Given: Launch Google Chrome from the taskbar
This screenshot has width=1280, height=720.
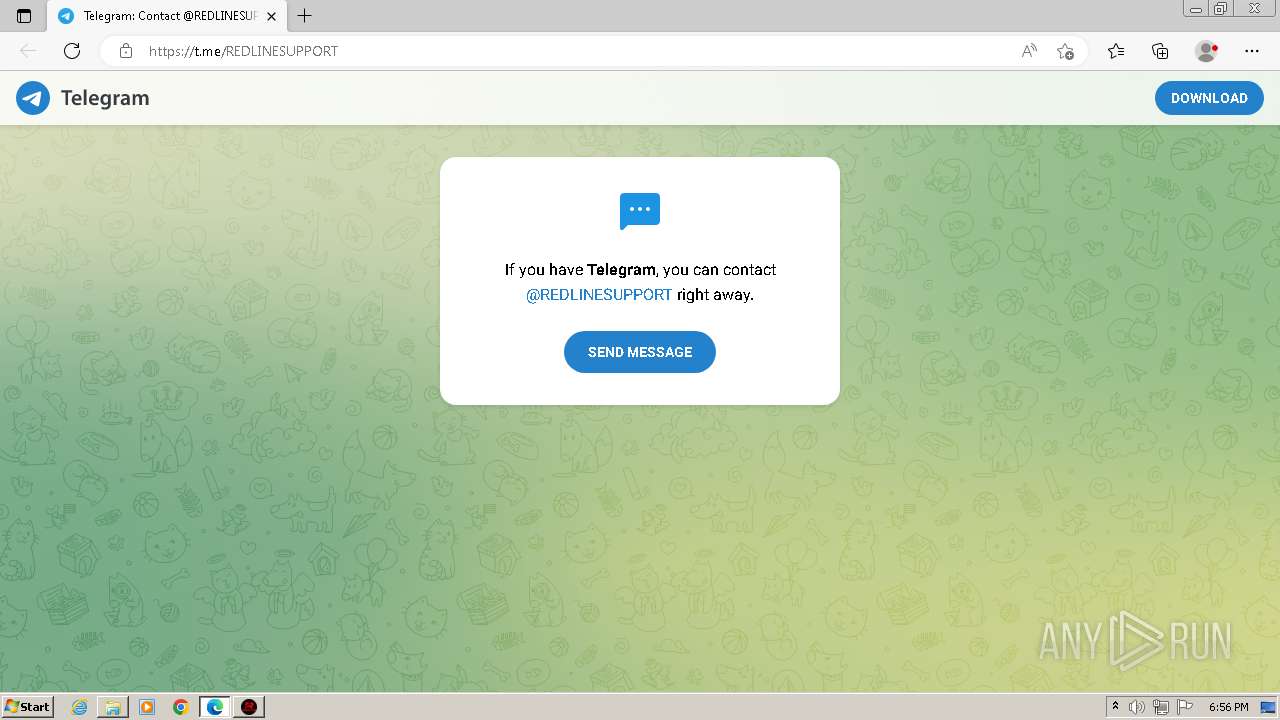Looking at the screenshot, I should point(181,707).
